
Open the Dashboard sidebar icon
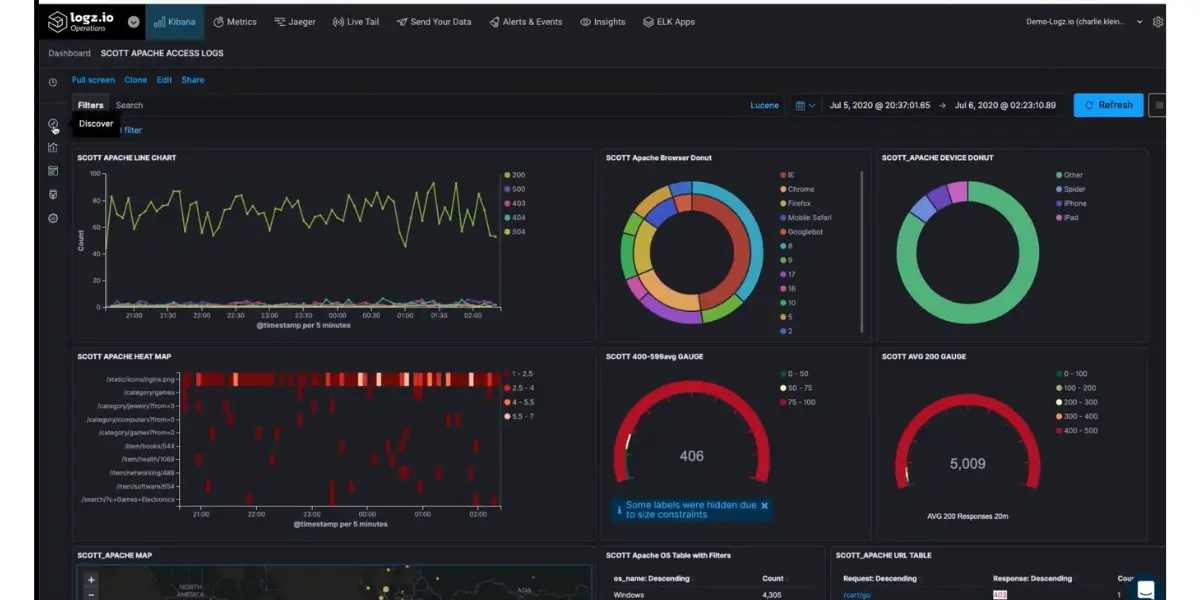53,171
